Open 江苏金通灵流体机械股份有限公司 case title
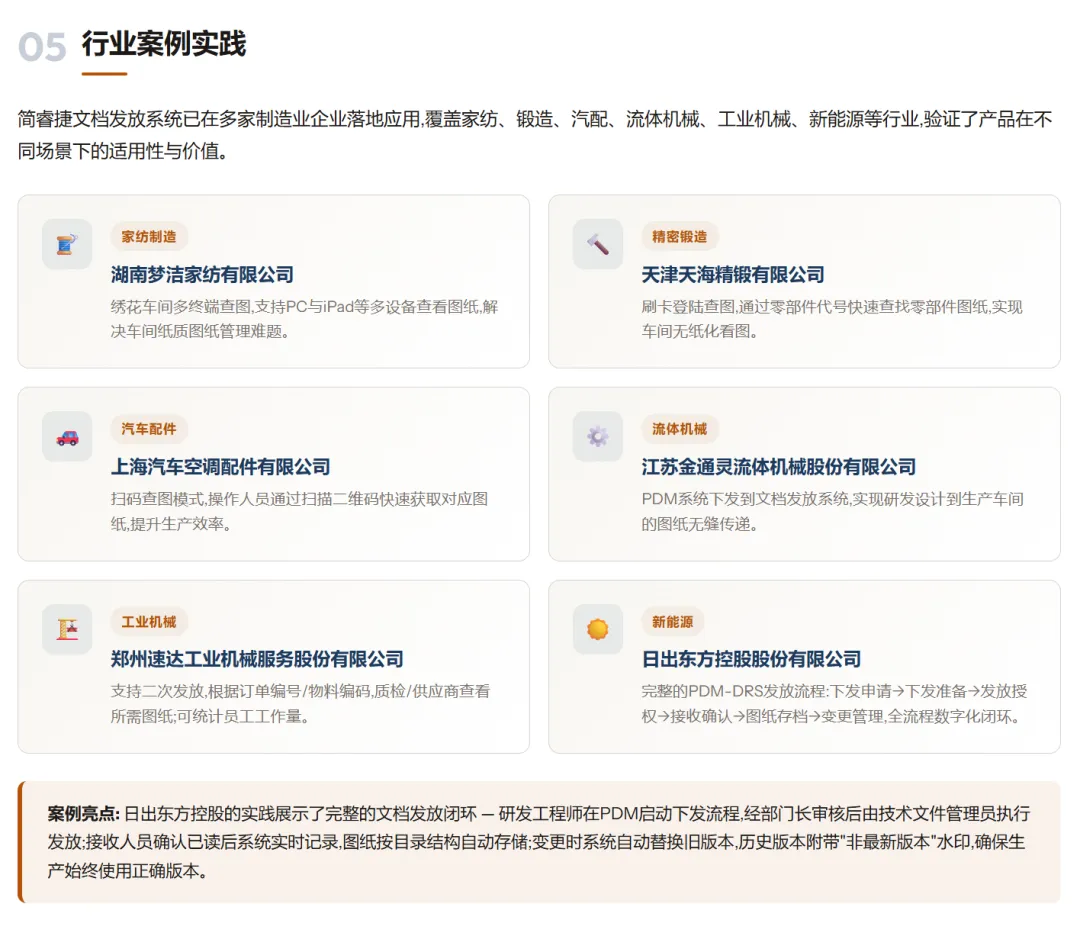This screenshot has height=936, width=1080. [x=778, y=467]
